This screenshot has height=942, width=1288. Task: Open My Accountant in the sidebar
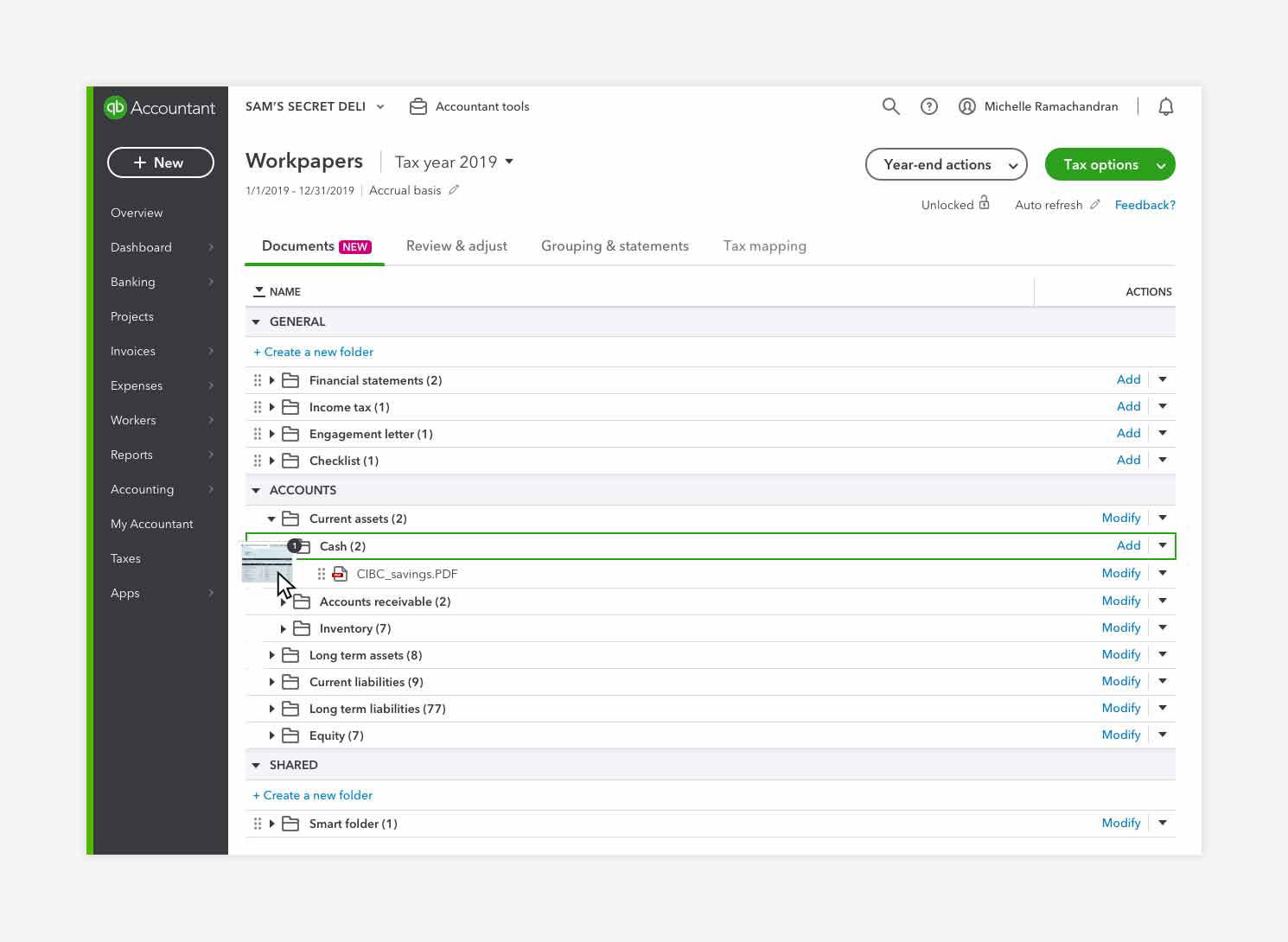pos(152,524)
